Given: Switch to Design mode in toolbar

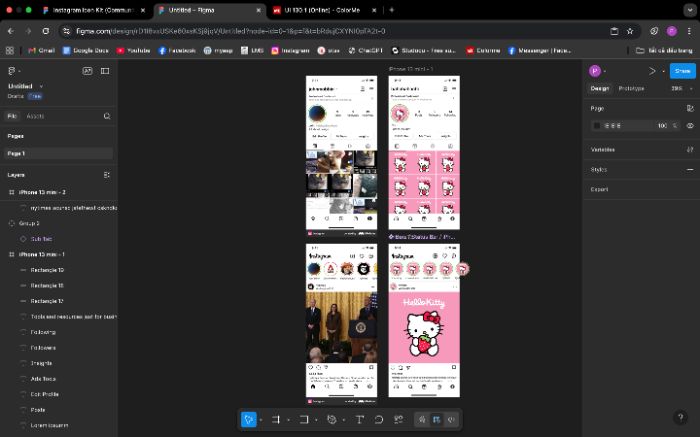Looking at the screenshot, I should (x=437, y=419).
